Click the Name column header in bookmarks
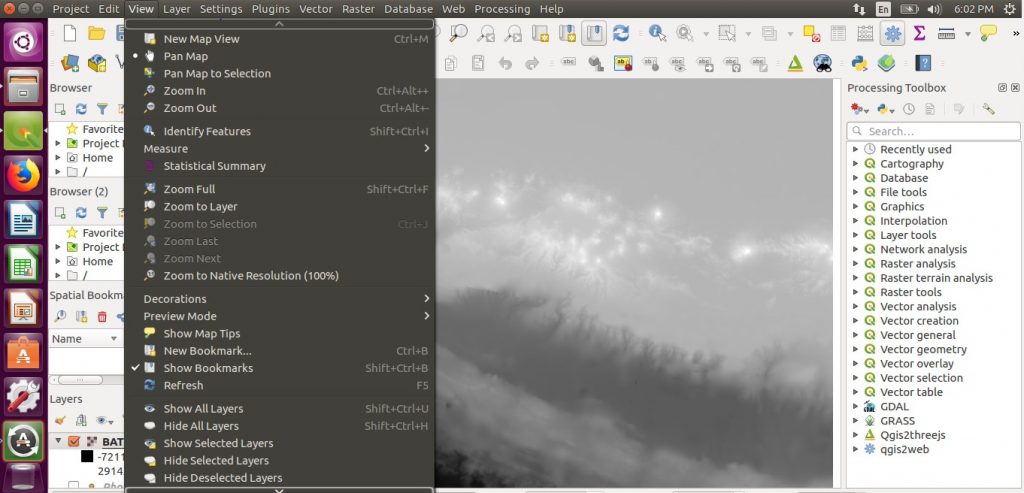This screenshot has height=493, width=1024. pos(86,339)
